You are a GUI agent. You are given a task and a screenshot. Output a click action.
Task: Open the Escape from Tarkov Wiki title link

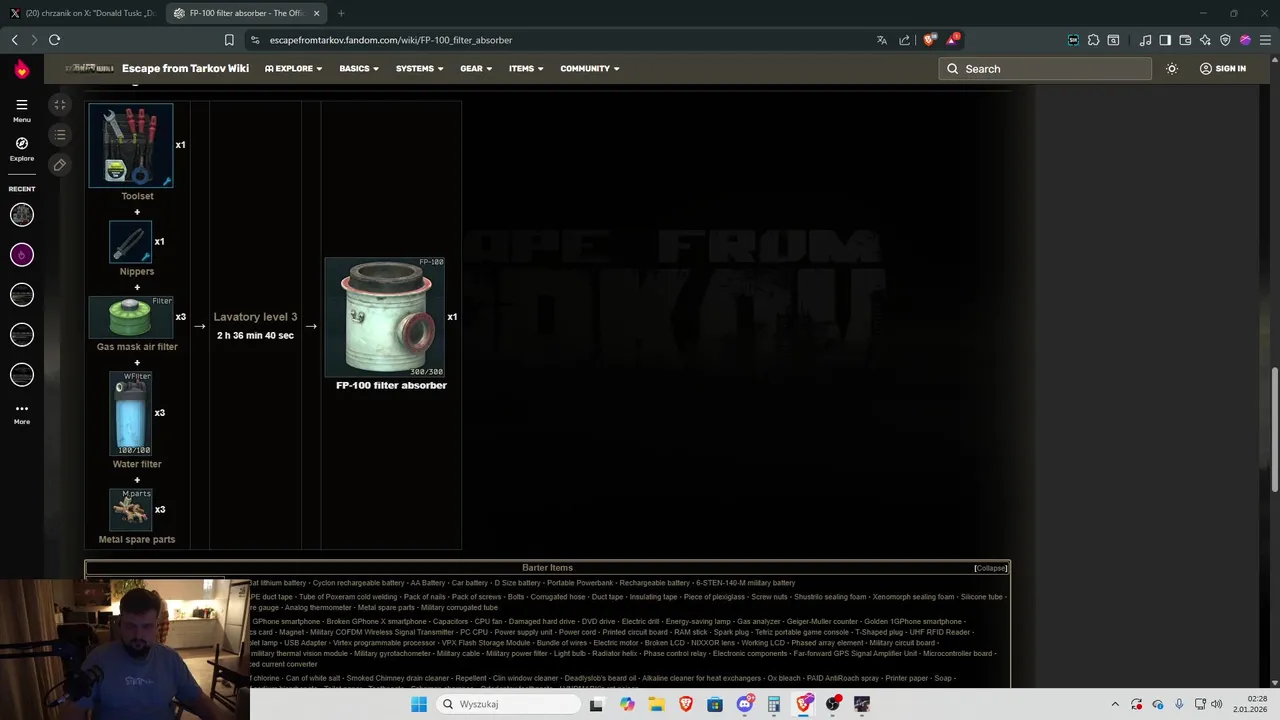[185, 69]
